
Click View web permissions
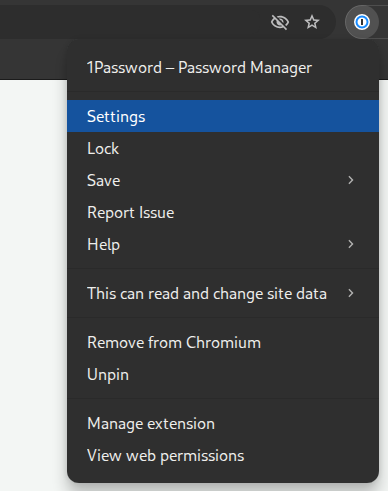223,455
